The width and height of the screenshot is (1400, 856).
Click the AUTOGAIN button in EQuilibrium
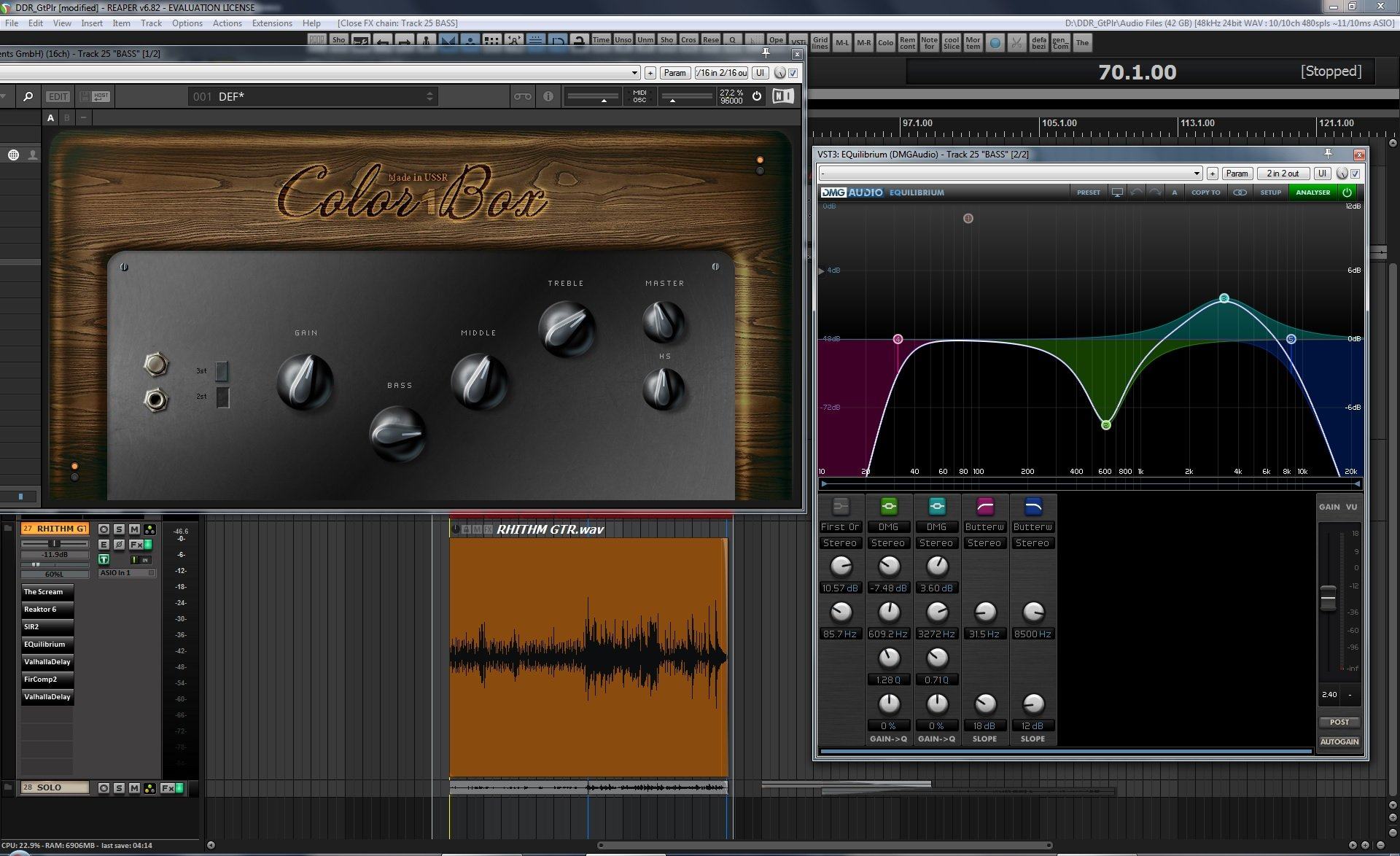pos(1339,742)
